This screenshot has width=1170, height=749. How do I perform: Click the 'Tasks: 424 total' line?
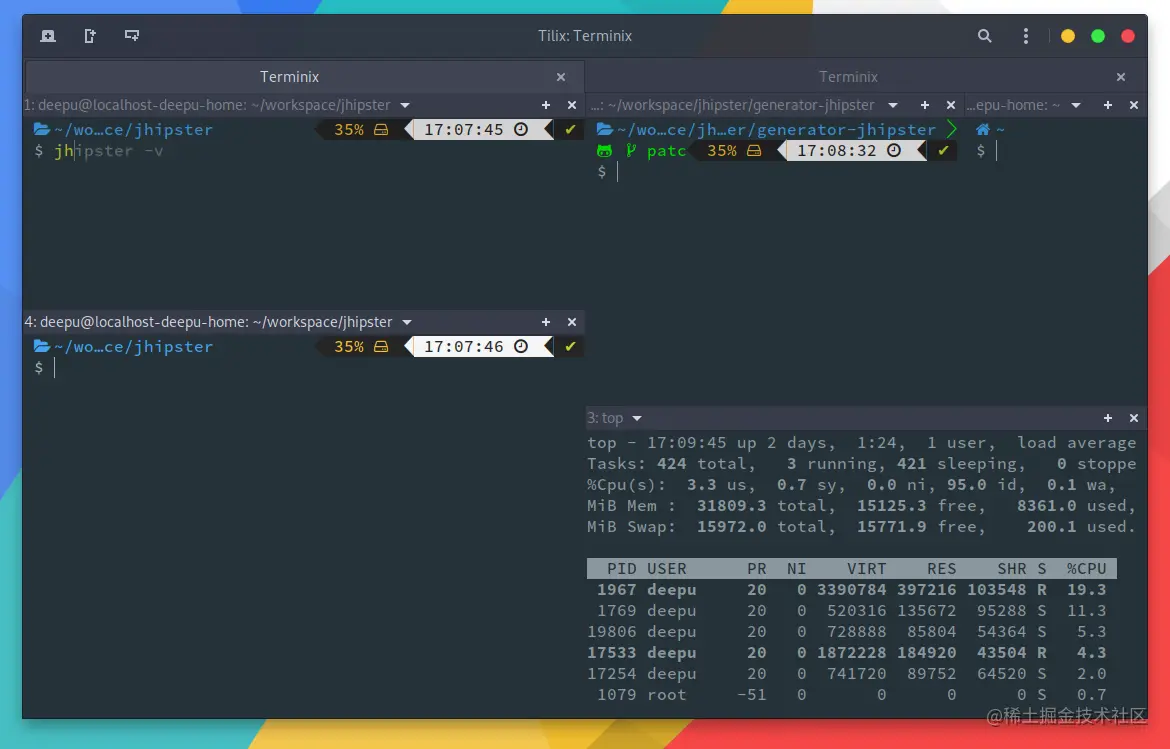click(862, 464)
